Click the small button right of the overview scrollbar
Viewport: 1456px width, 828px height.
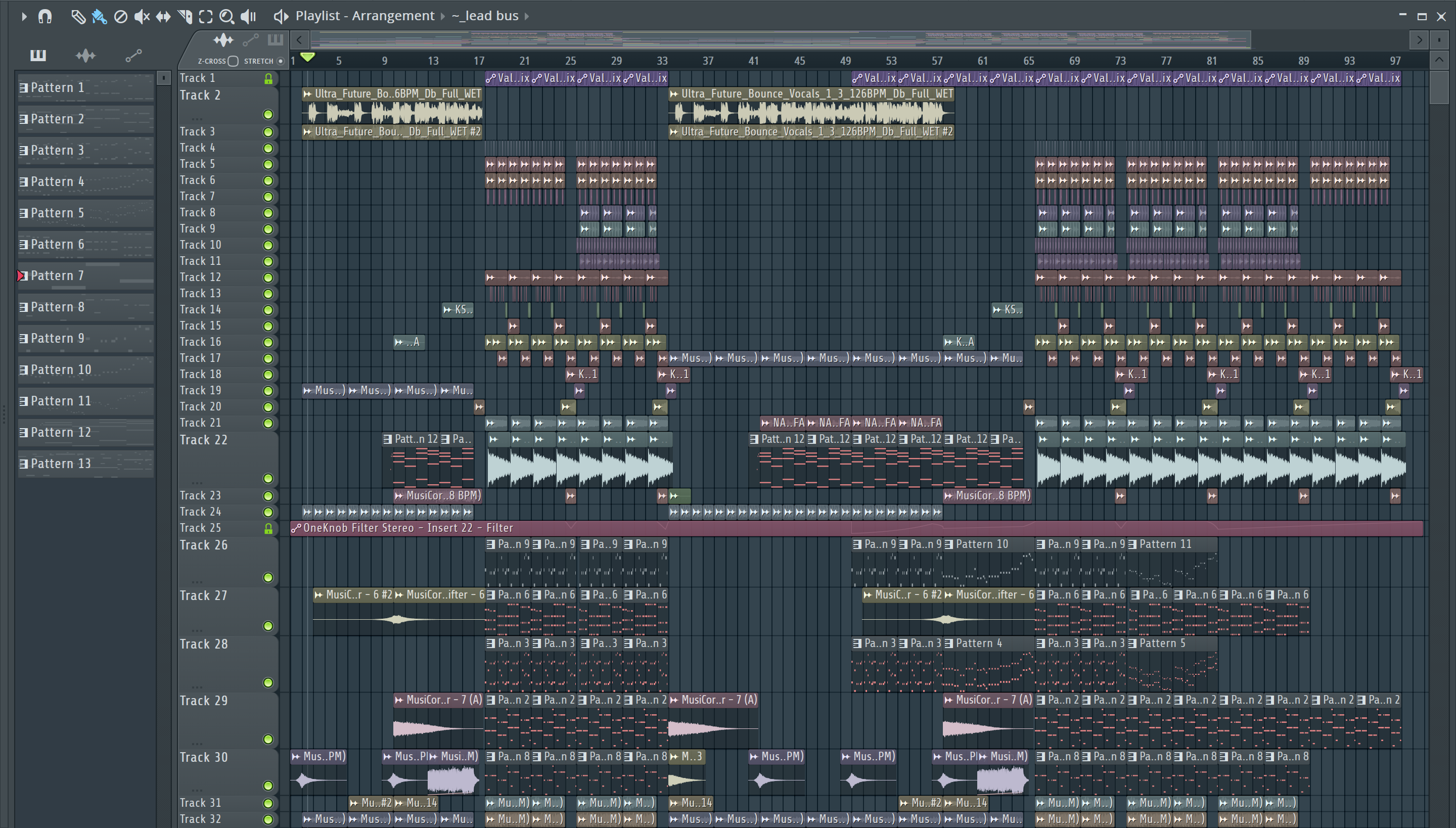pos(1439,40)
